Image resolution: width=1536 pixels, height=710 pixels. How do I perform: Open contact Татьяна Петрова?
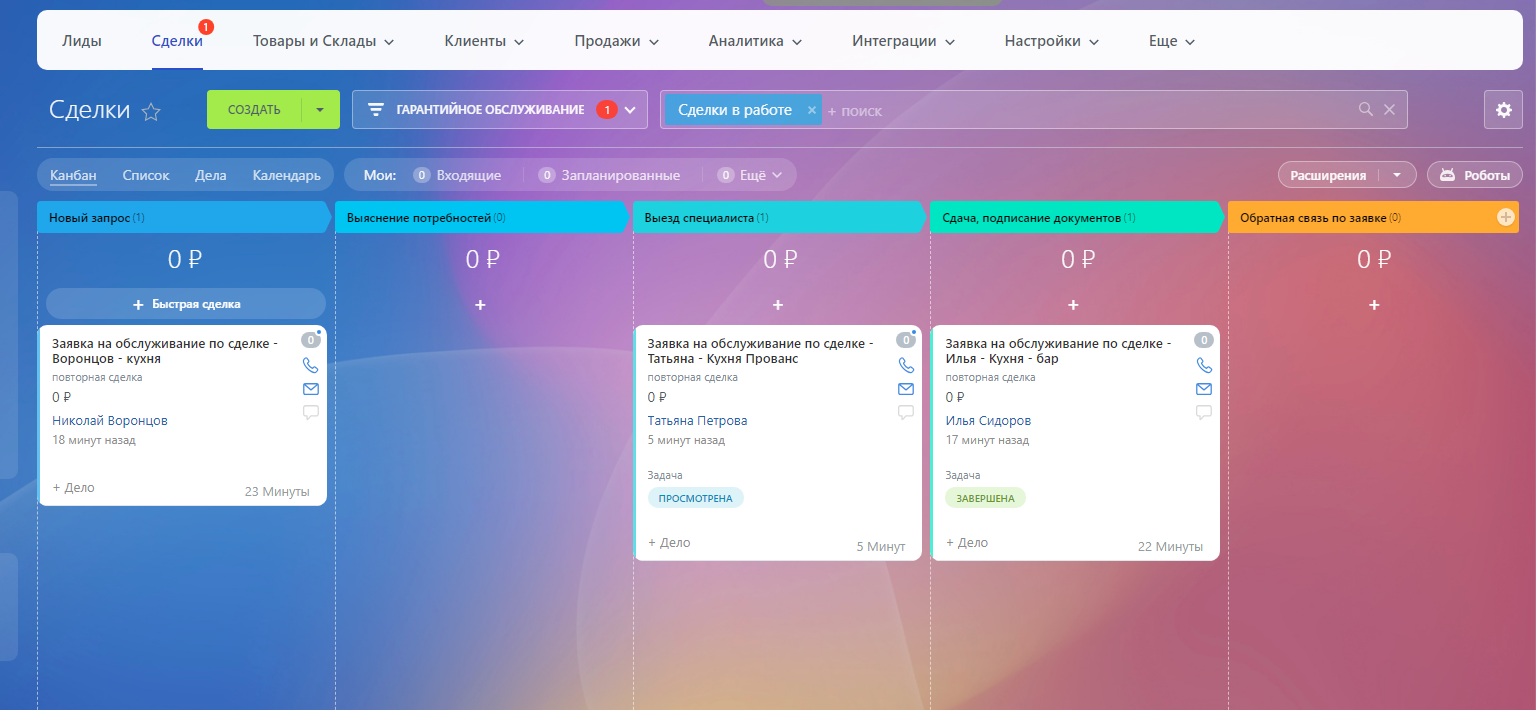[697, 421]
